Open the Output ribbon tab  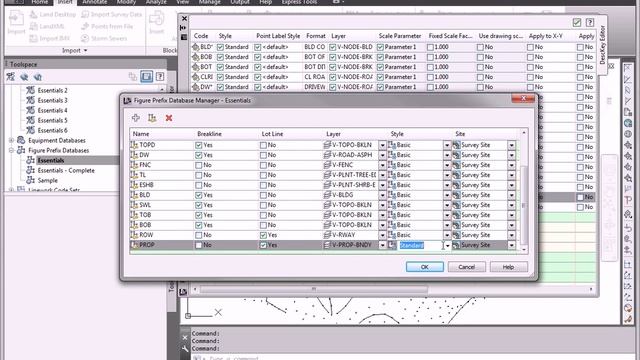(240, 2)
